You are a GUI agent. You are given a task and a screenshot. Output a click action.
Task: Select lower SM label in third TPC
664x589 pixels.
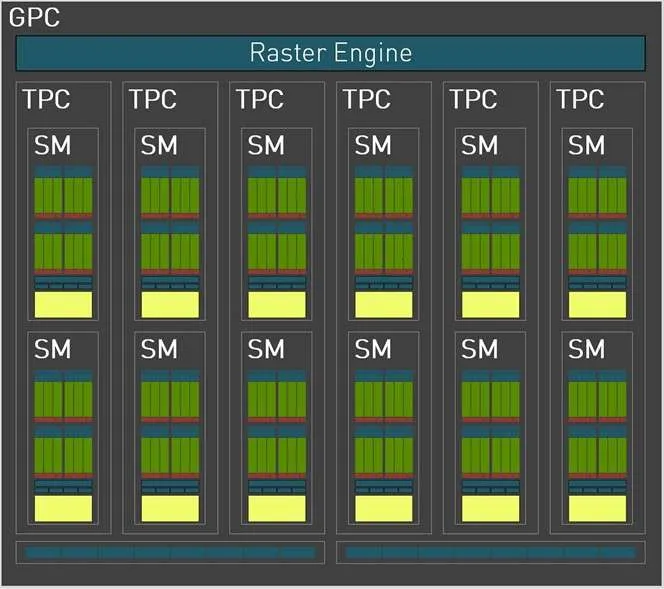pos(266,349)
